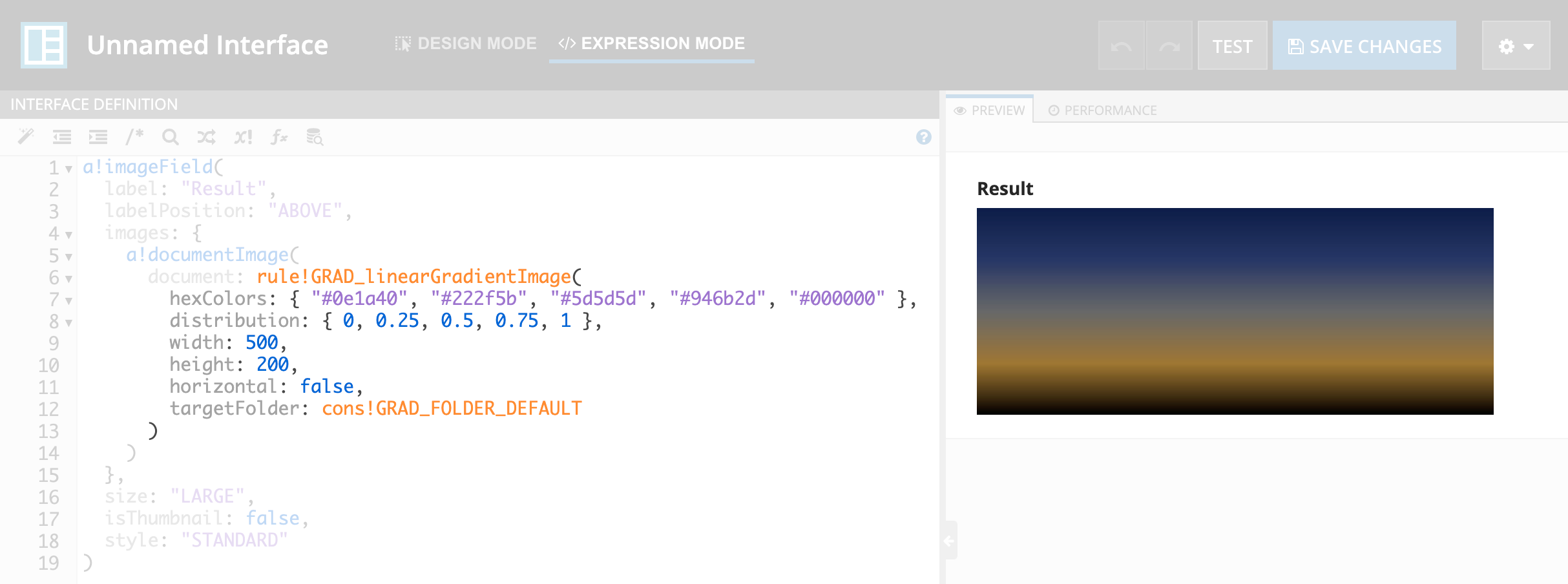Click the database search icon
The width and height of the screenshot is (1568, 584).
[x=315, y=137]
